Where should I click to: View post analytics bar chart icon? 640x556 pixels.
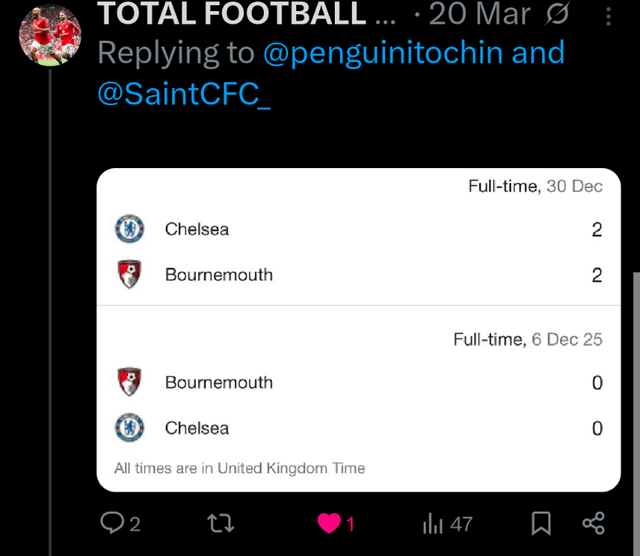pos(433,523)
